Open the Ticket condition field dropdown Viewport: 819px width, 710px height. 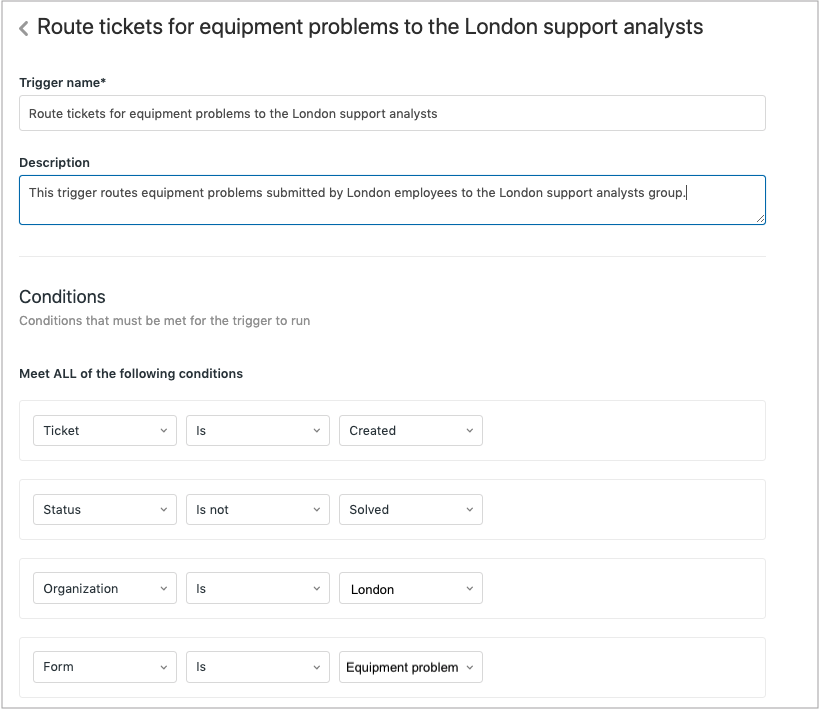105,431
